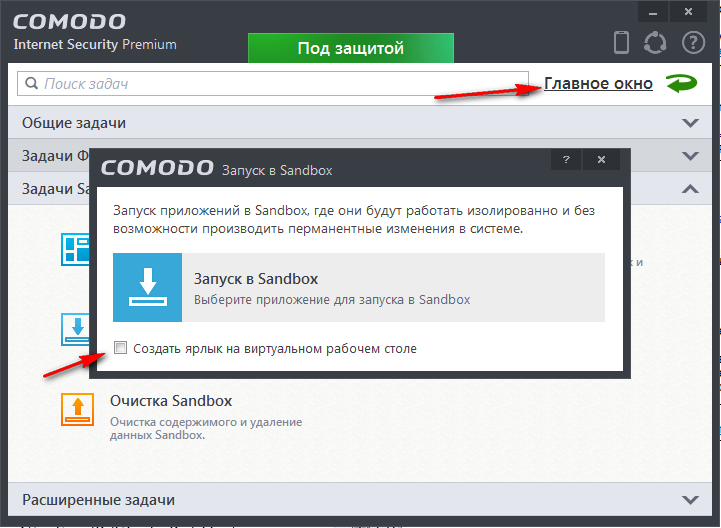The height and width of the screenshot is (528, 721).
Task: Click the partly hidden blue download icon behind dialog
Action: 75,329
